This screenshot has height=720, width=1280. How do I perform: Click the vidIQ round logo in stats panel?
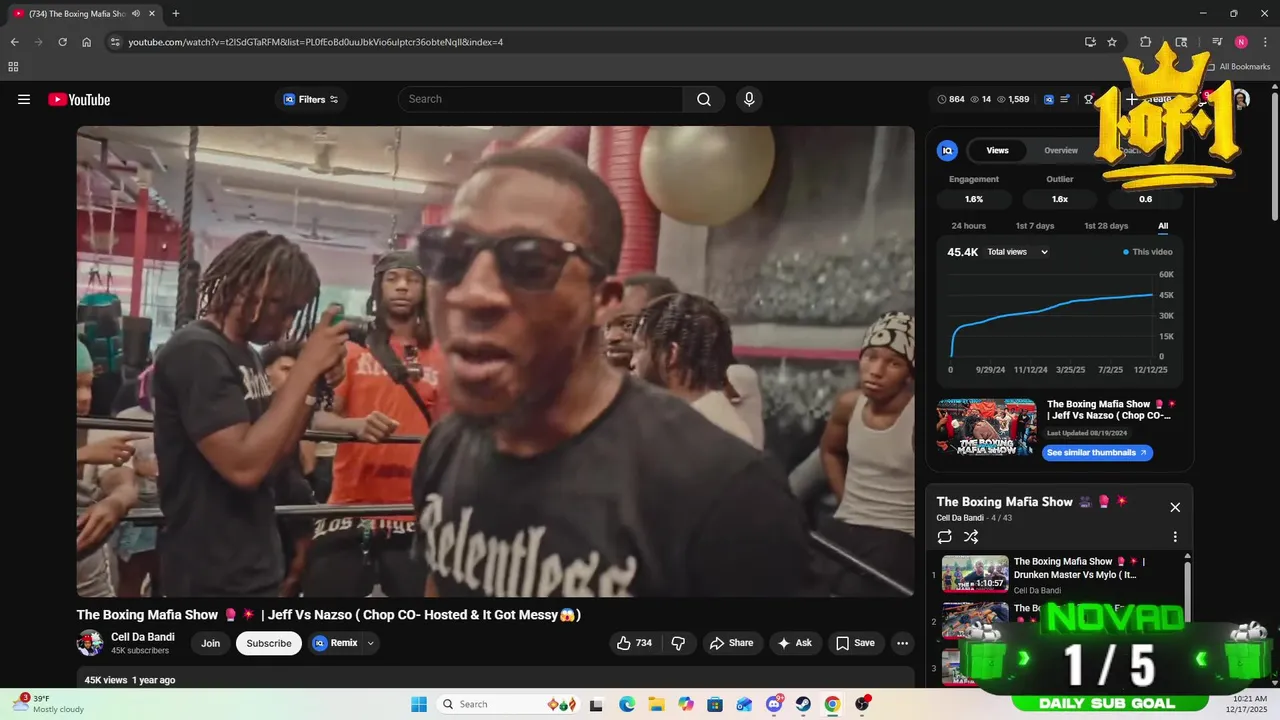click(947, 150)
